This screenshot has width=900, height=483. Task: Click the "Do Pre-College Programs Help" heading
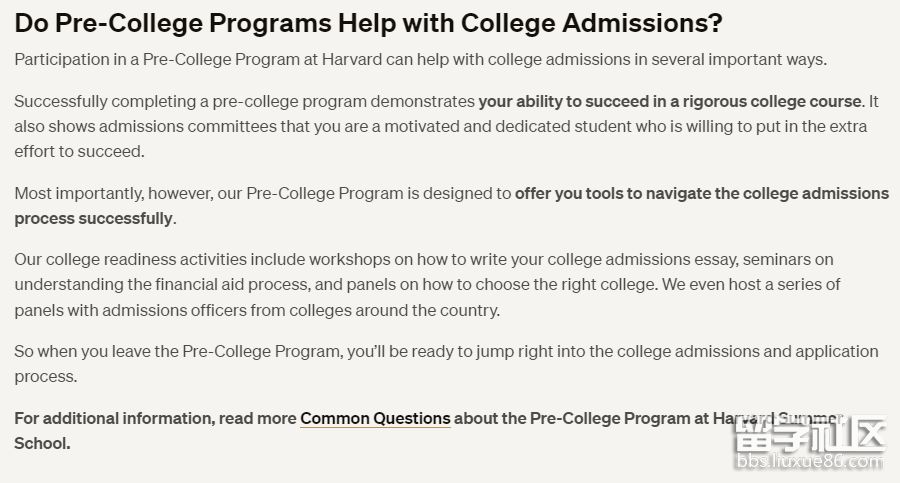pos(368,23)
